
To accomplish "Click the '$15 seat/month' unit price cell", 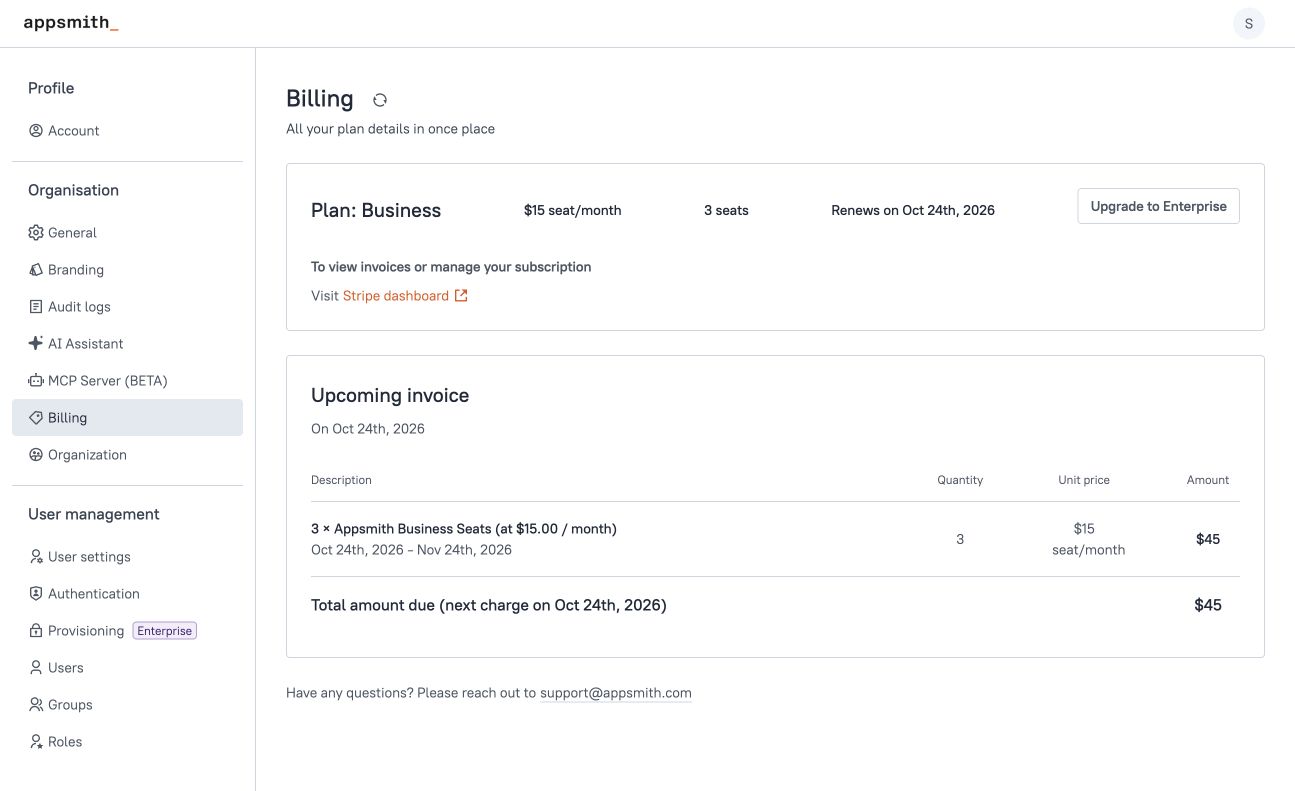I will [1088, 539].
